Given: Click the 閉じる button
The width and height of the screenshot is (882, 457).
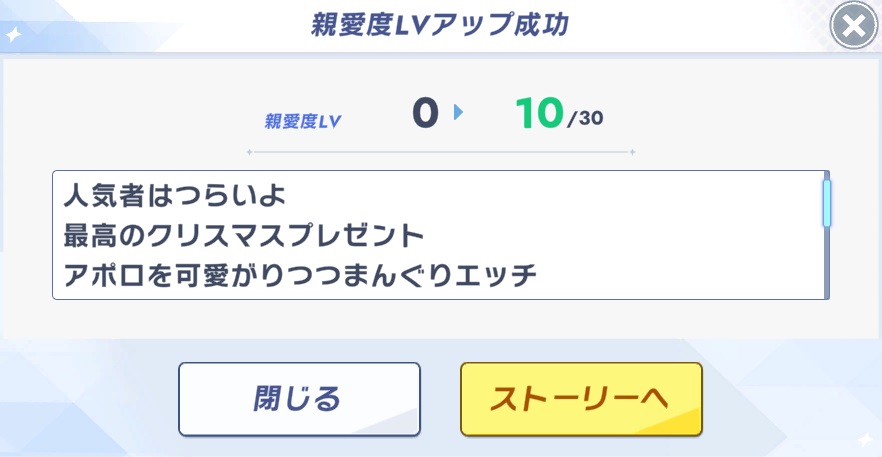Looking at the screenshot, I should (x=299, y=398).
